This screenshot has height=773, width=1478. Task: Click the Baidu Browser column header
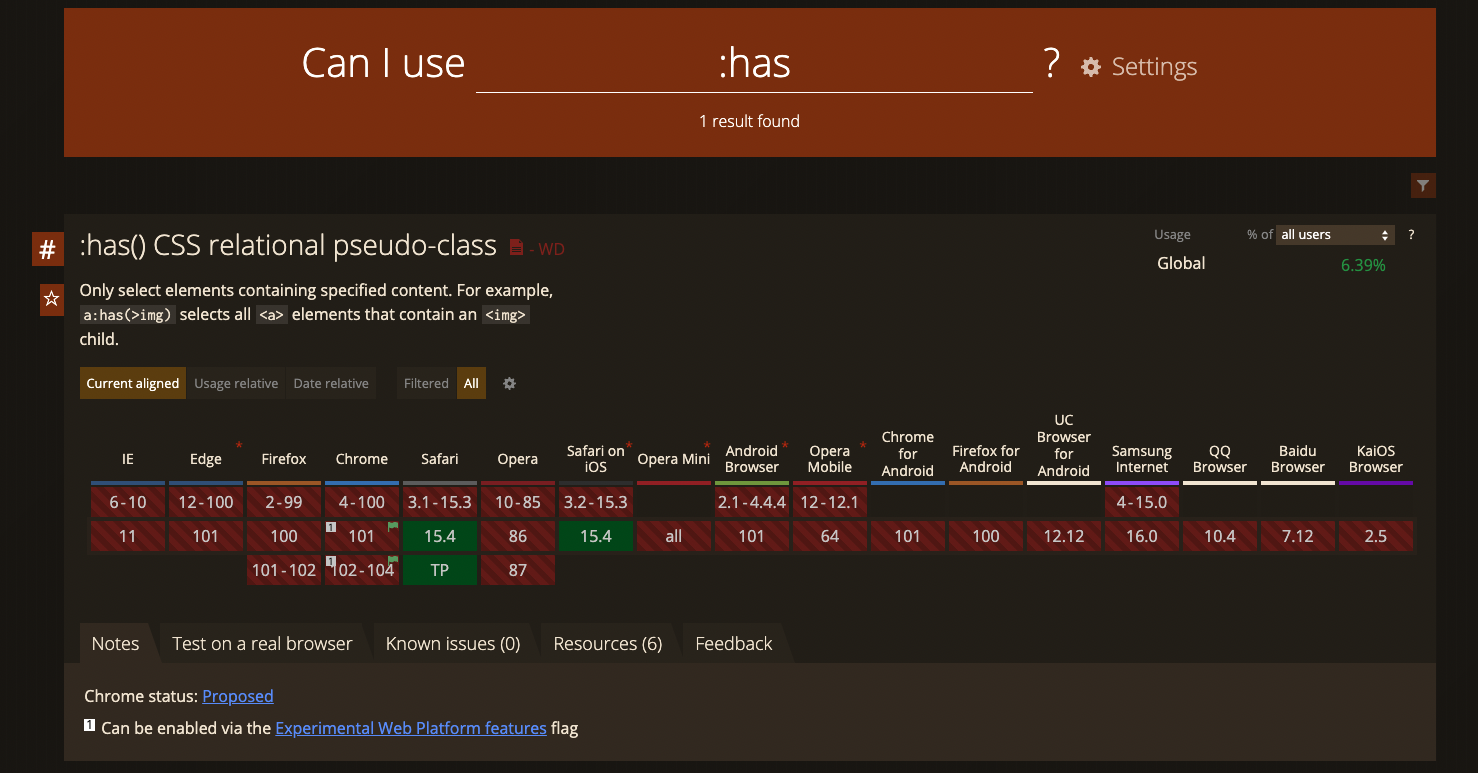(1298, 459)
